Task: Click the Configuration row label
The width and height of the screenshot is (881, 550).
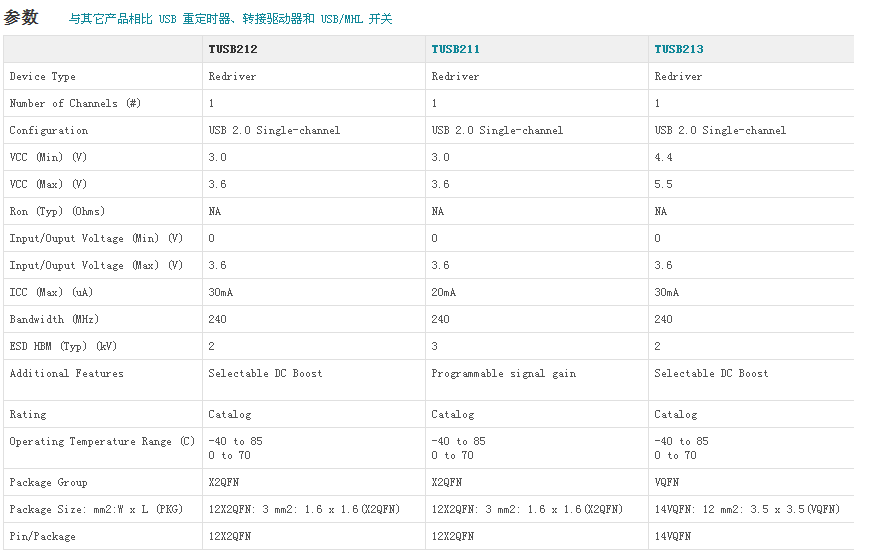Action: 49,130
